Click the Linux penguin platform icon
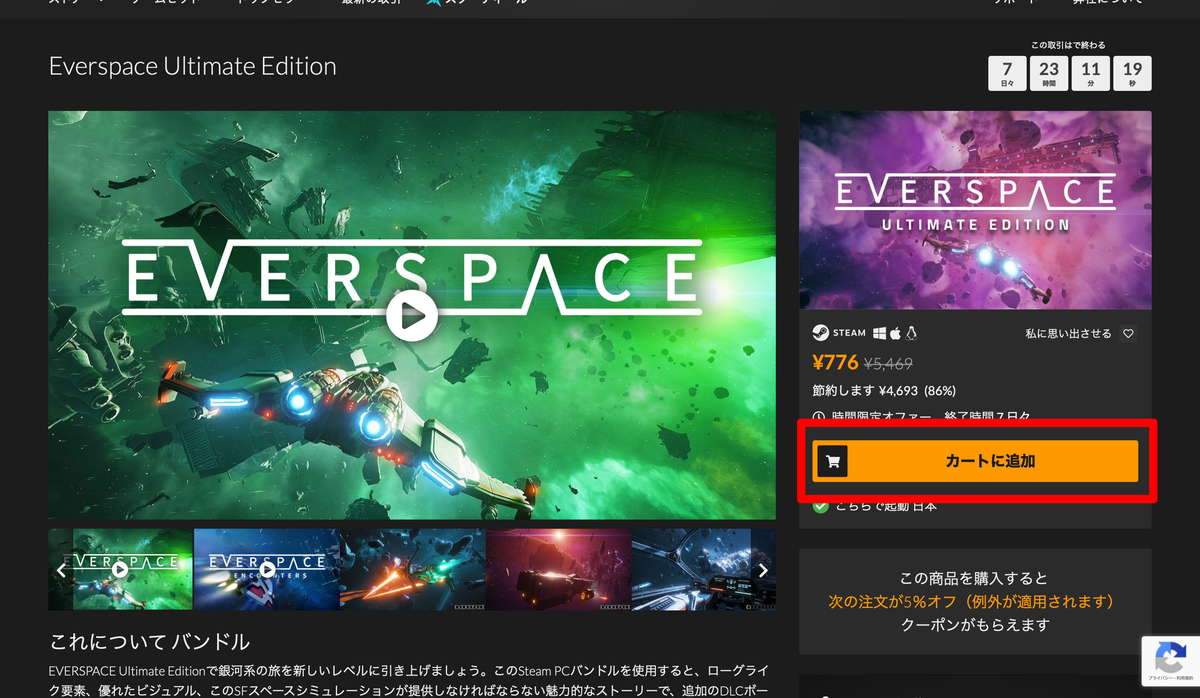The image size is (1200, 698). click(912, 333)
